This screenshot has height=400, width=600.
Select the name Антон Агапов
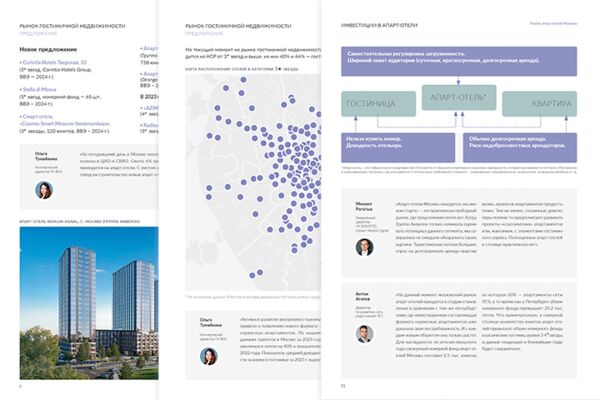pyautogui.click(x=363, y=296)
